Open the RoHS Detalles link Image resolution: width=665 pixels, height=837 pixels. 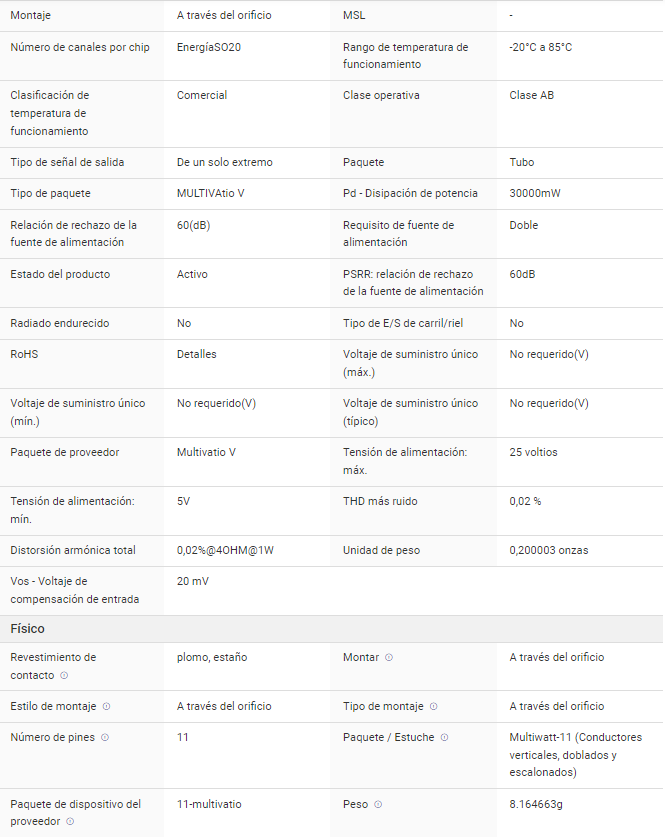click(x=196, y=354)
